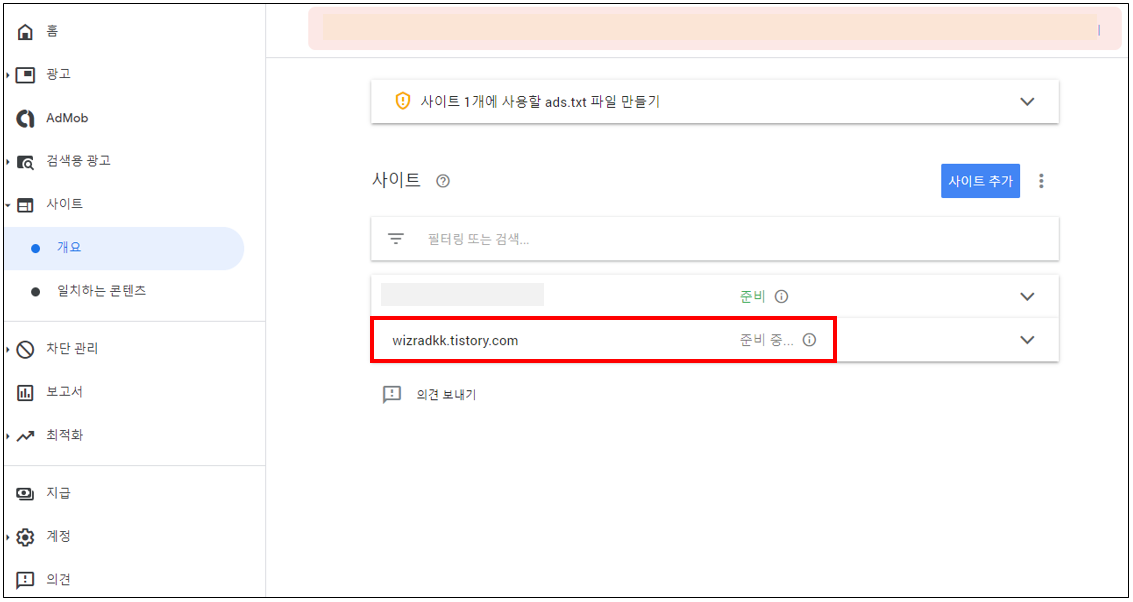The image size is (1133, 602).
Task: Collapse the 사이트 sidebar section arrow
Action: 7,205
